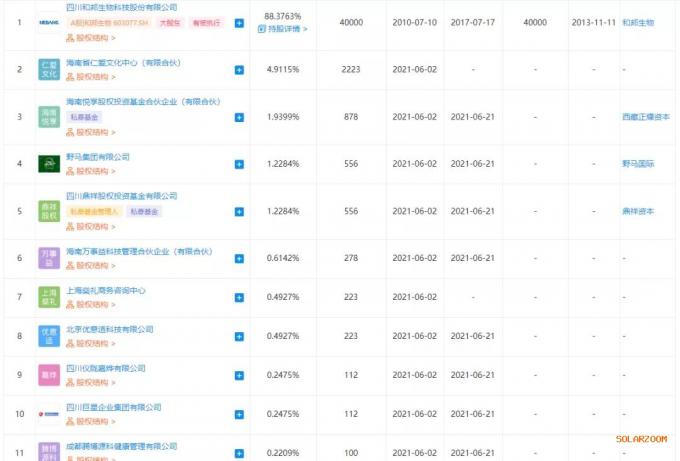The image size is (680, 461).
Task: Click the 野马国际 link in last column
Action: click(637, 164)
